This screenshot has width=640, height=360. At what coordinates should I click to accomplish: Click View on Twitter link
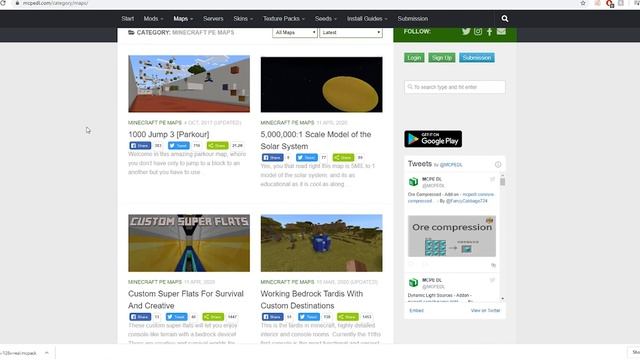(485, 311)
